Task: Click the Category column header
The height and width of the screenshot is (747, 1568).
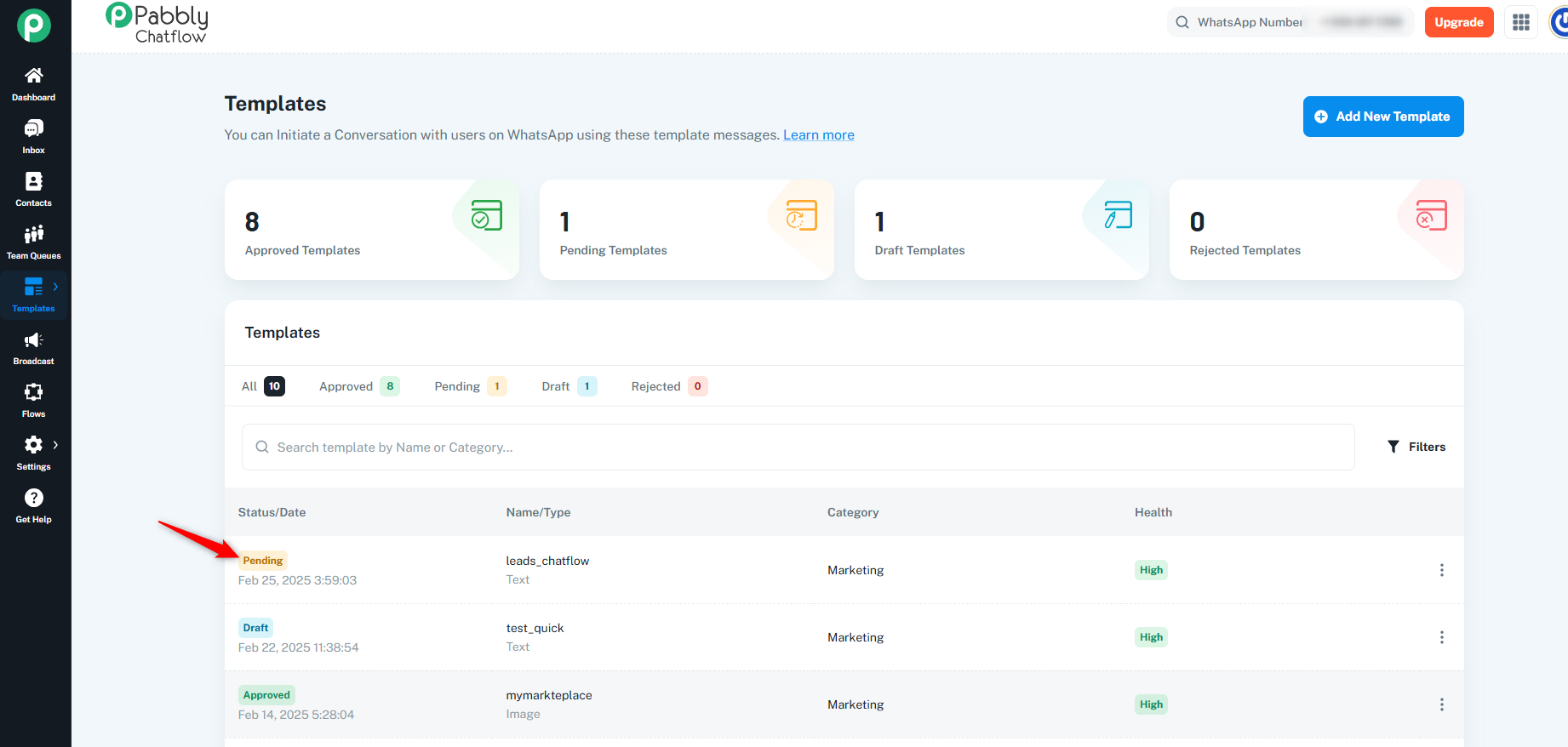Action: [x=853, y=512]
